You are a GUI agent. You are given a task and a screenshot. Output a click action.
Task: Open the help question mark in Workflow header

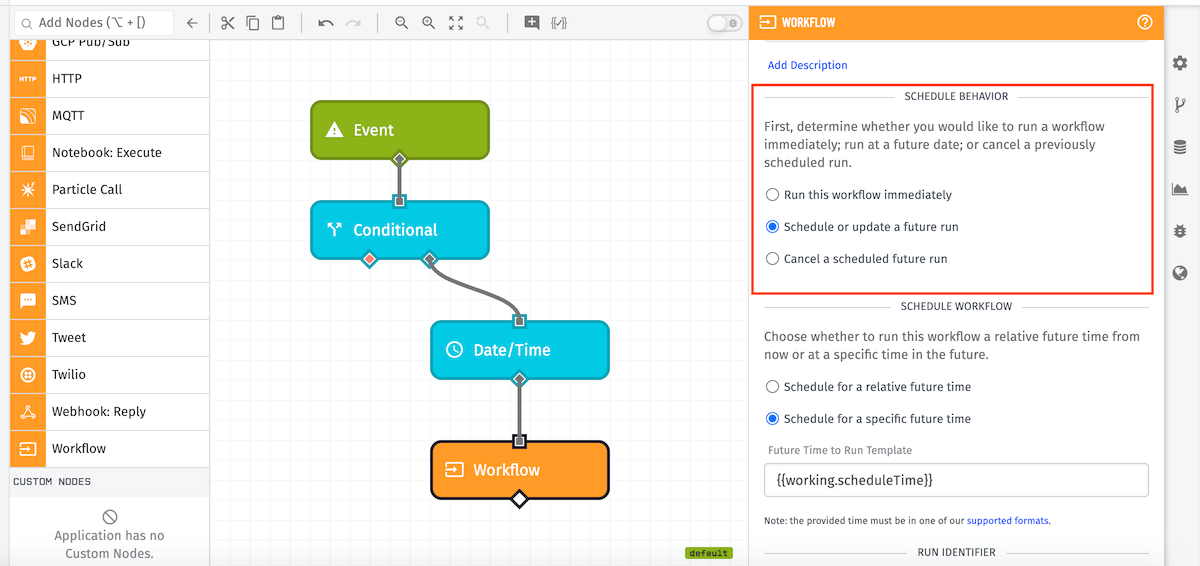[1145, 22]
